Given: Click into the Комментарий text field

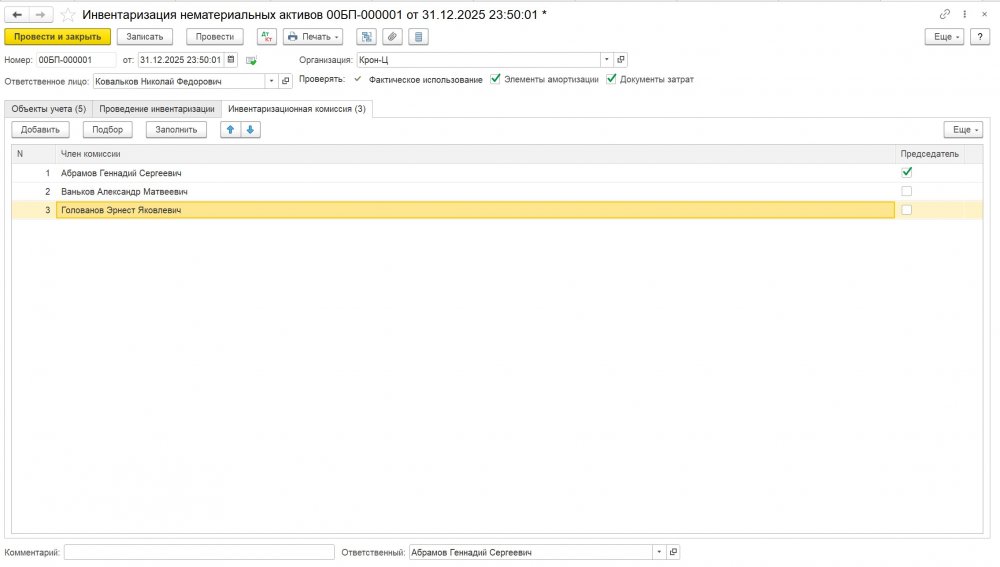Looking at the screenshot, I should (199, 552).
